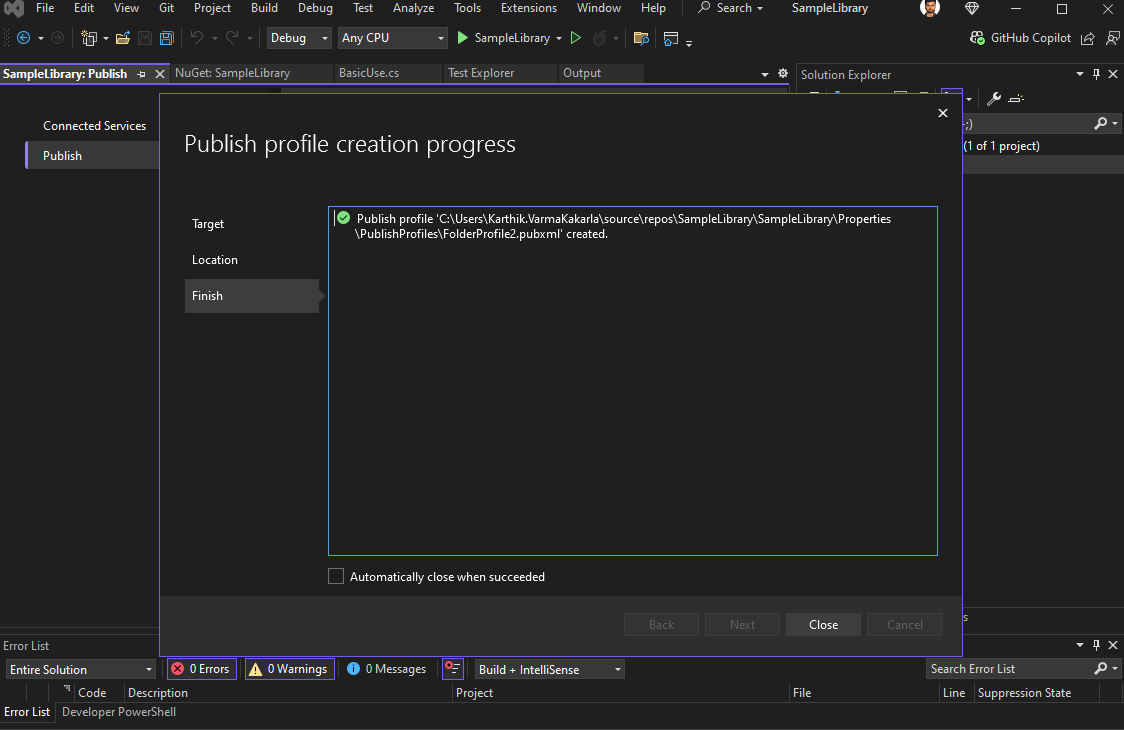Close the publish profile dialog with X

[x=943, y=113]
